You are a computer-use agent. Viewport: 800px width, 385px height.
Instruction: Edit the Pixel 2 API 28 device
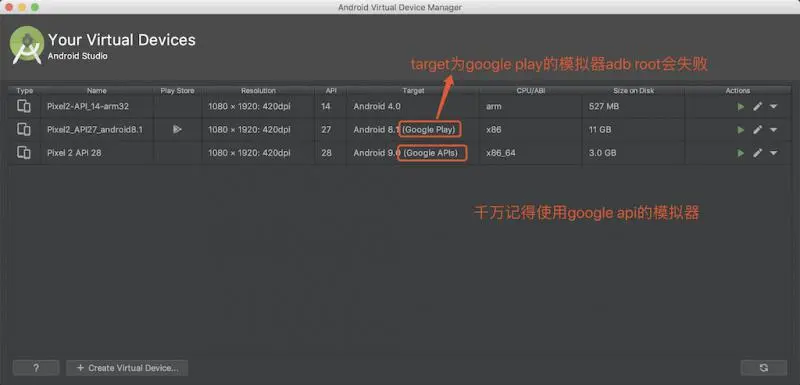click(x=758, y=153)
